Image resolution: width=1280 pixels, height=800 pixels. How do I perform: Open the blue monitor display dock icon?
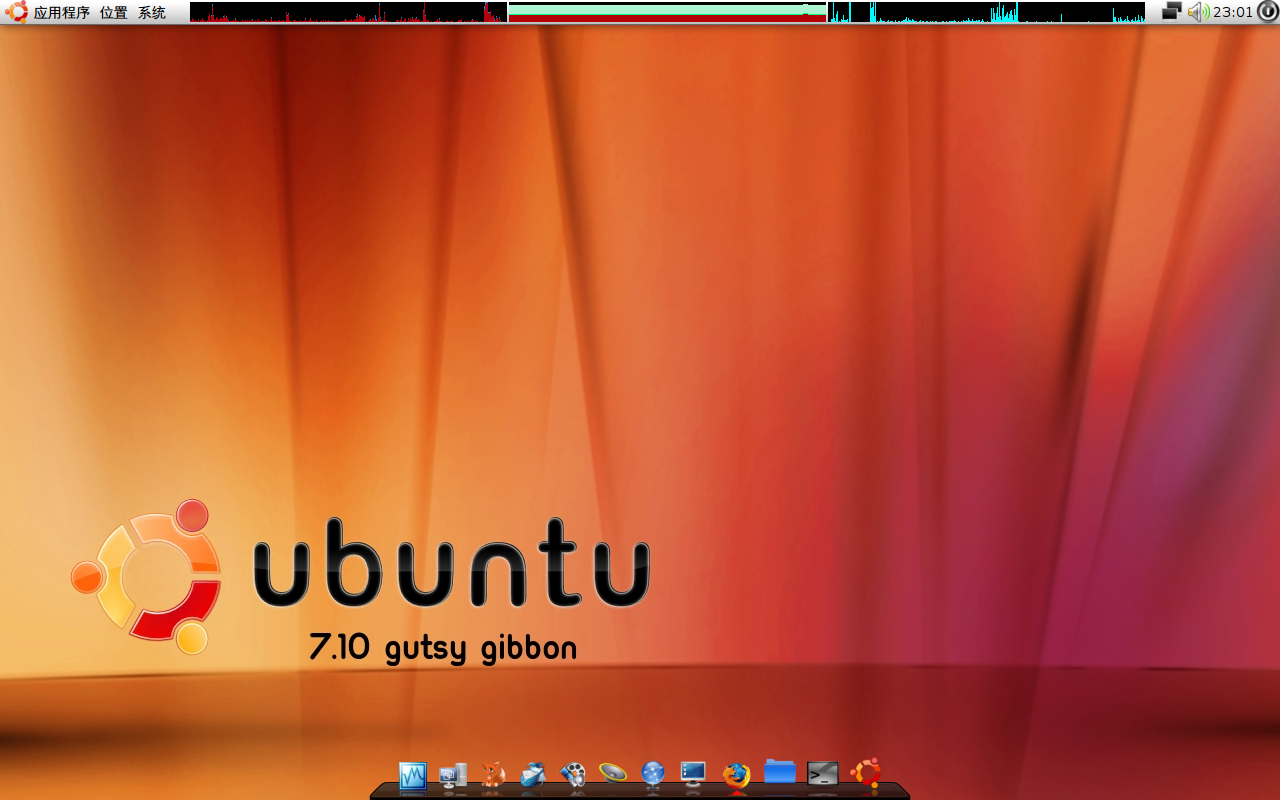693,775
